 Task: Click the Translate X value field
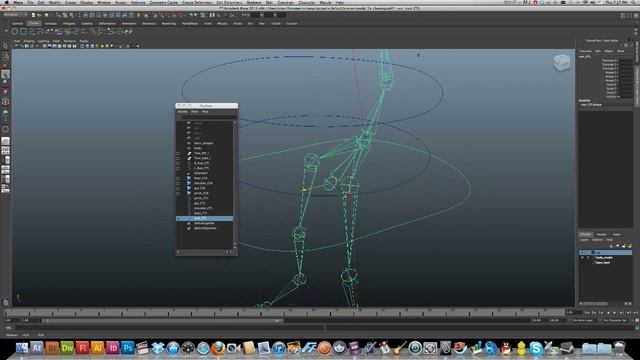pos(626,60)
